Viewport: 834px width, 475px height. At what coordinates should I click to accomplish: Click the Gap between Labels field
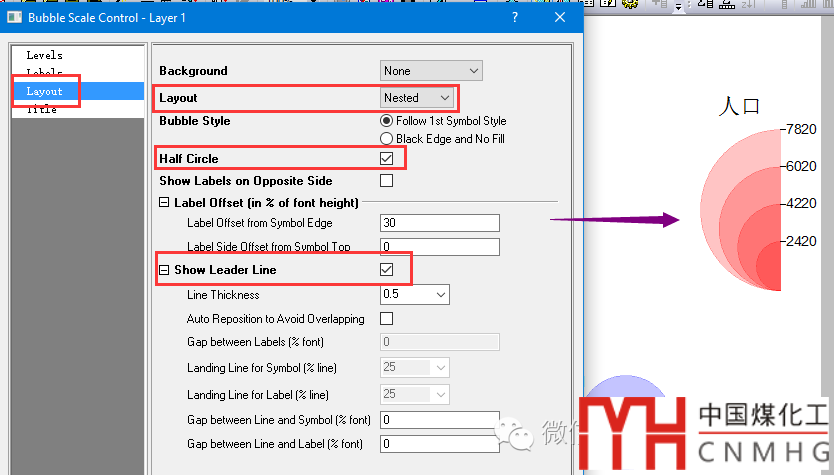(x=440, y=342)
